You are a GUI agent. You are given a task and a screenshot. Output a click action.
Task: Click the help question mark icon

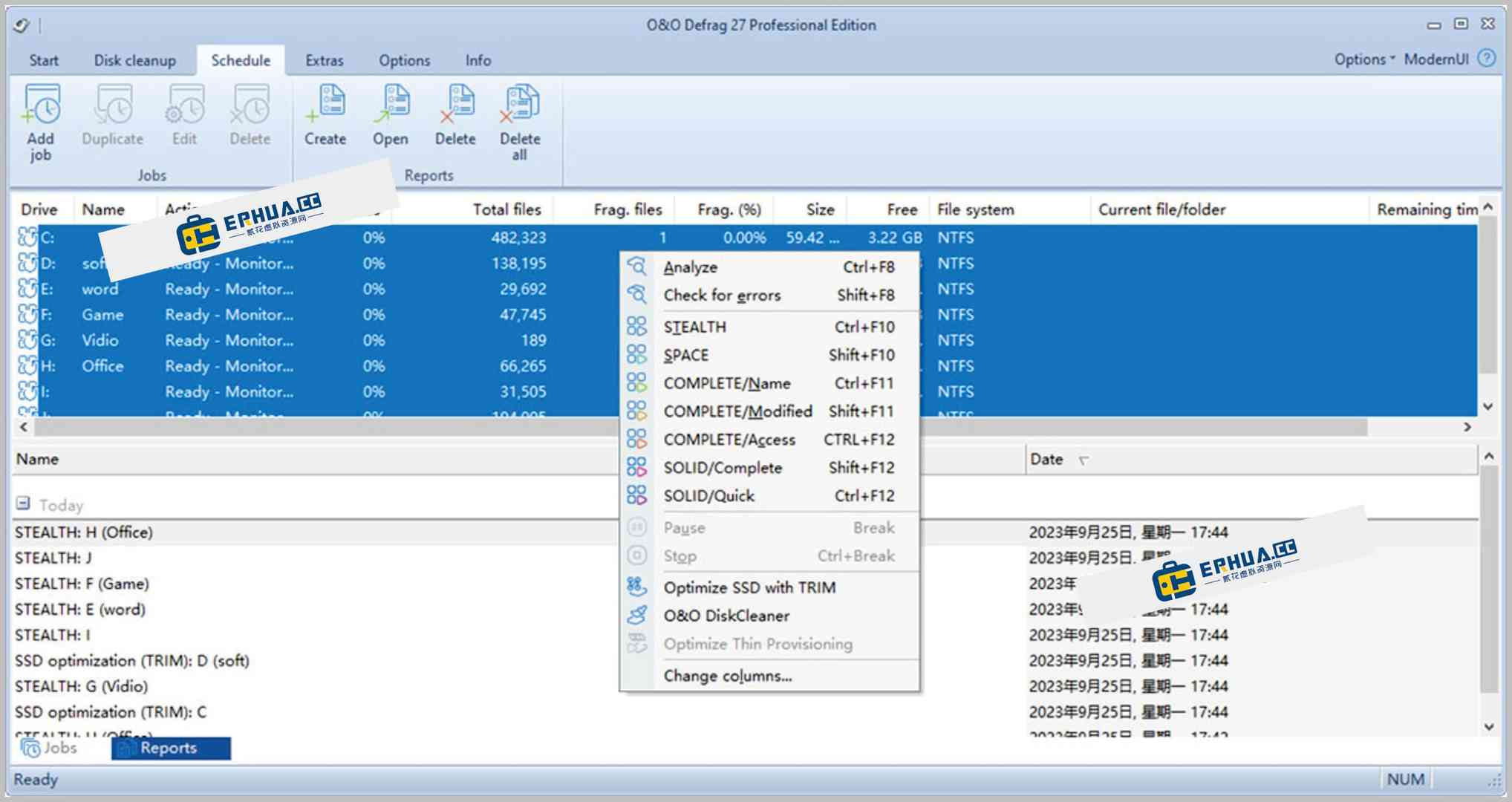(x=1487, y=59)
